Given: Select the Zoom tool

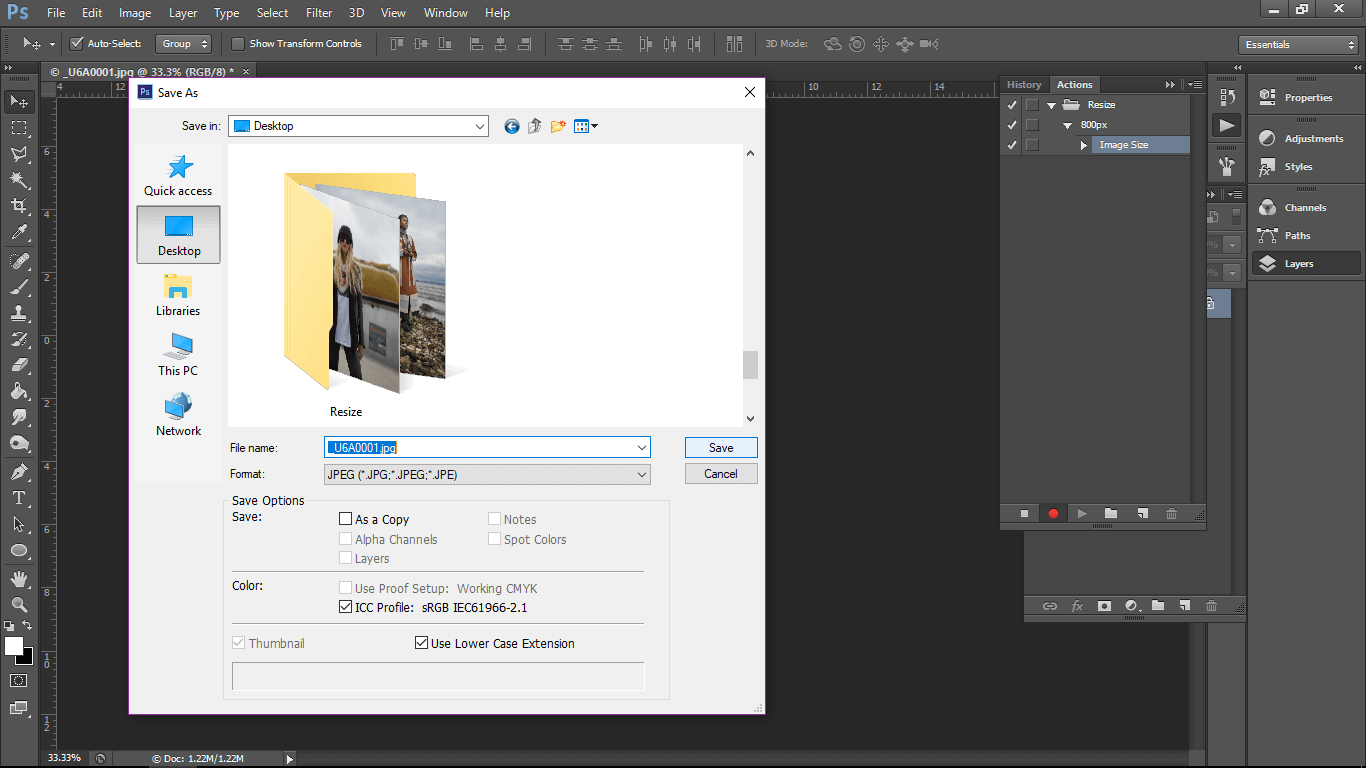Looking at the screenshot, I should pyautogui.click(x=20, y=605).
